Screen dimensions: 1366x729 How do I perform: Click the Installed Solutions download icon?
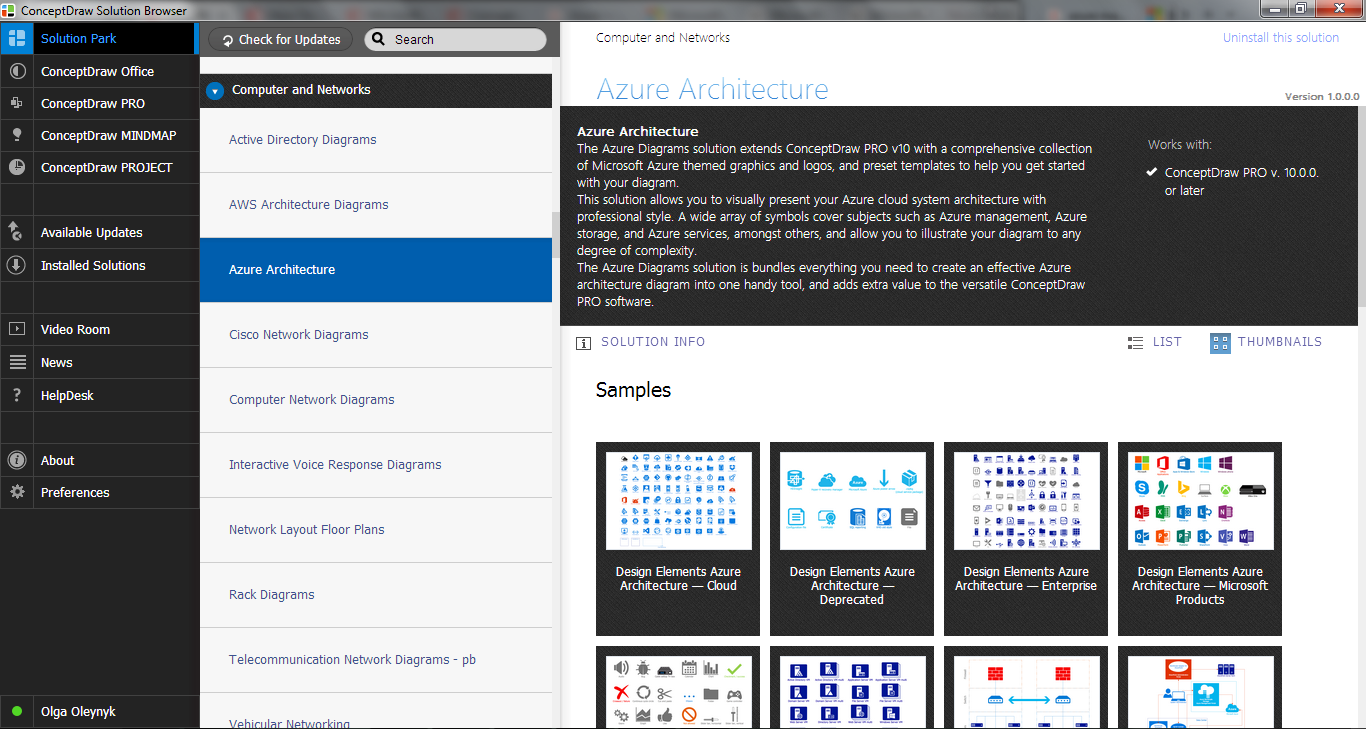point(17,265)
